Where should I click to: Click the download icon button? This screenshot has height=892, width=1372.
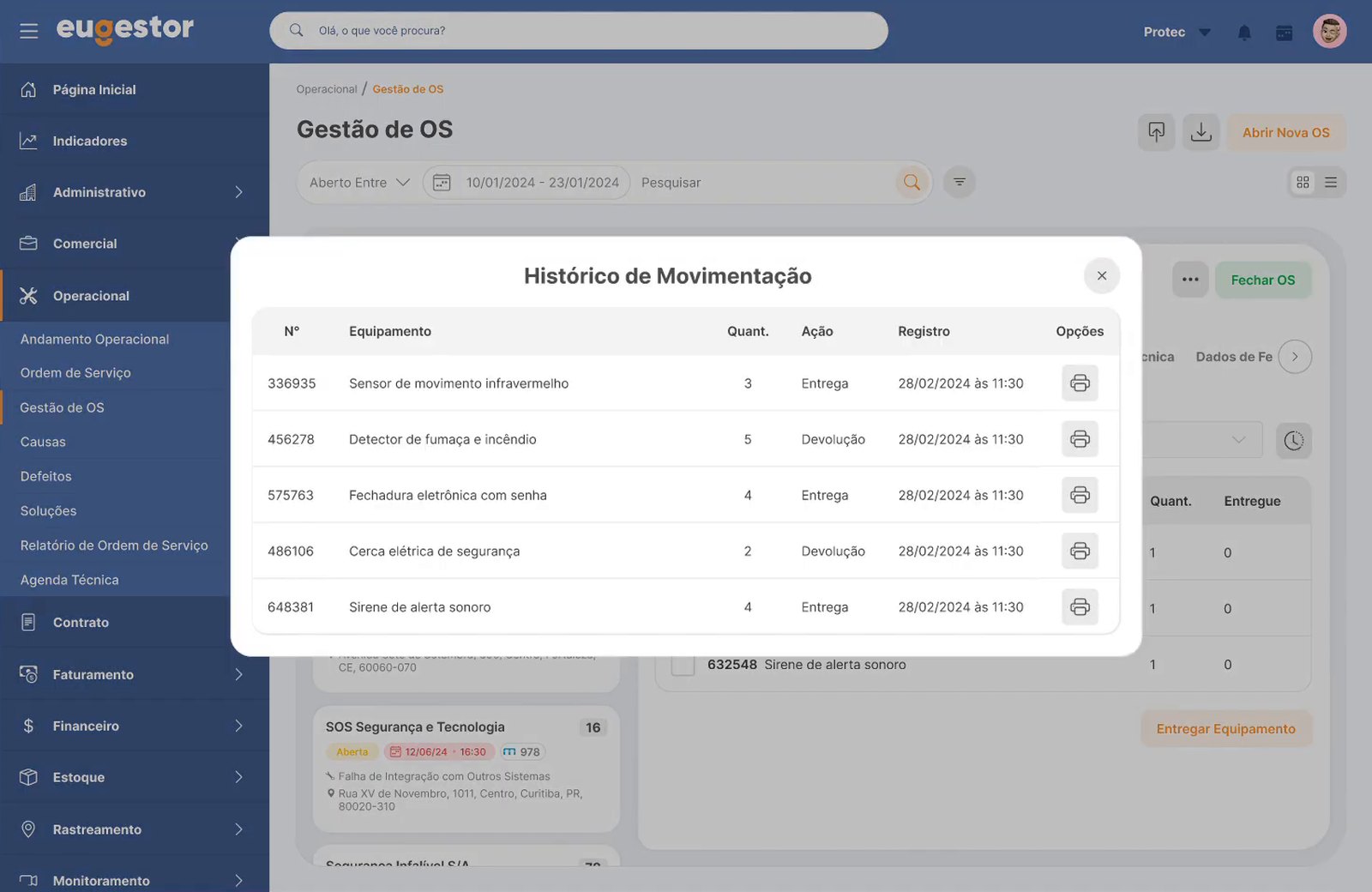click(x=1201, y=132)
